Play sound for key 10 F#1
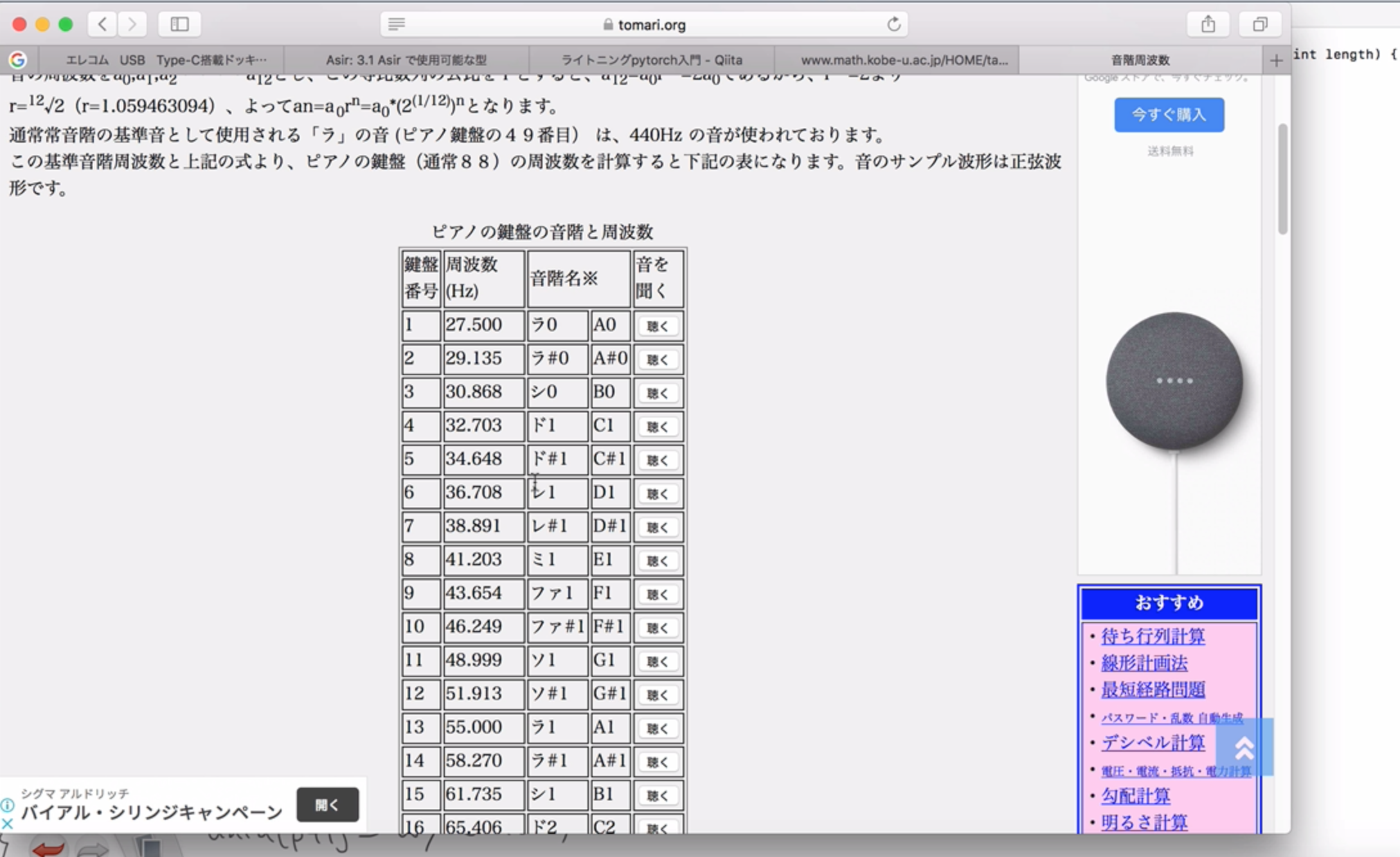The width and height of the screenshot is (1400, 857). (658, 628)
